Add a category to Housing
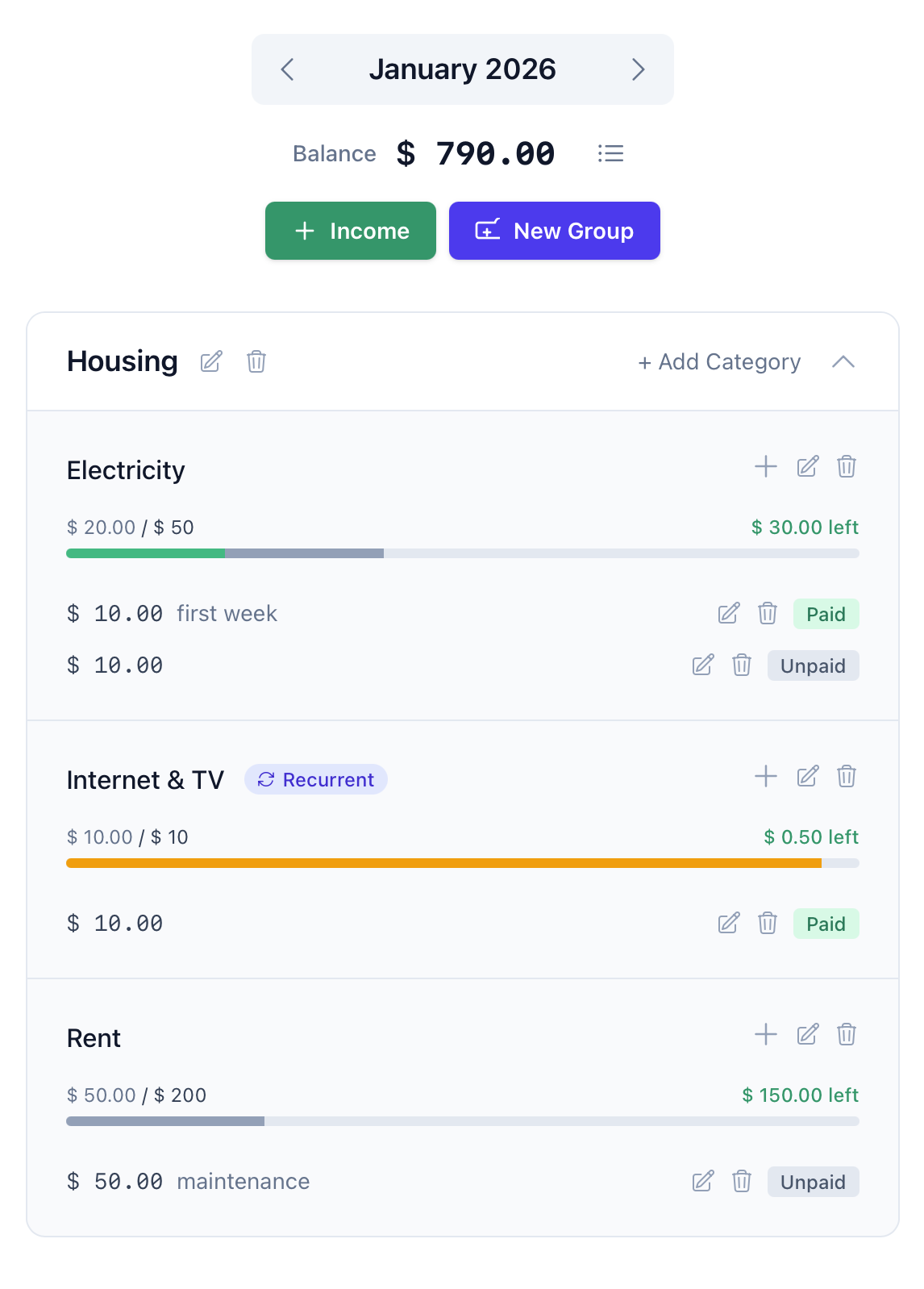The height and width of the screenshot is (1289, 924). [720, 361]
